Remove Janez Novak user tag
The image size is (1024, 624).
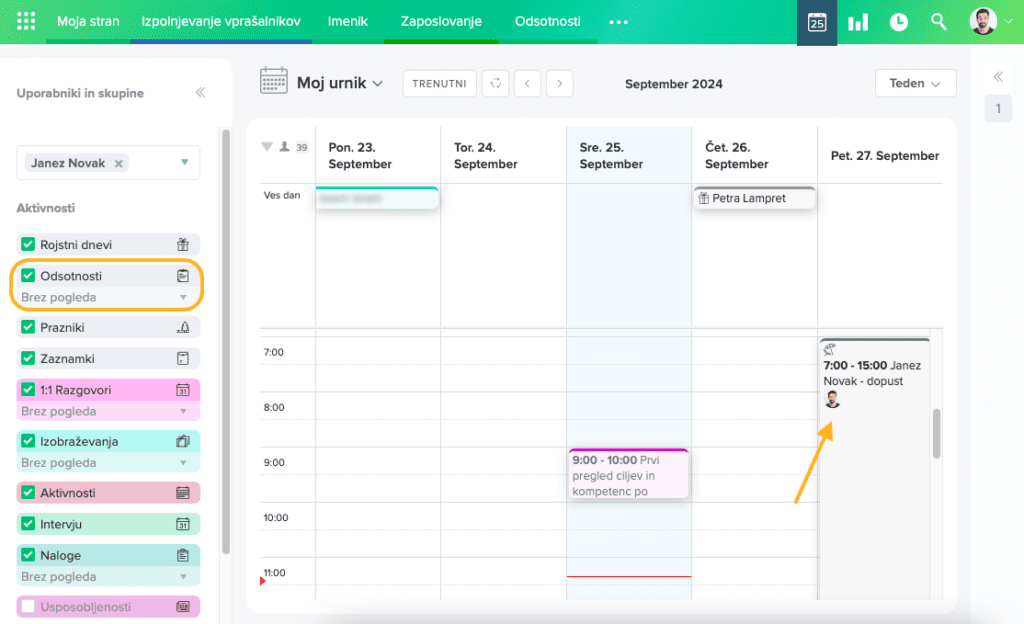click(x=118, y=163)
